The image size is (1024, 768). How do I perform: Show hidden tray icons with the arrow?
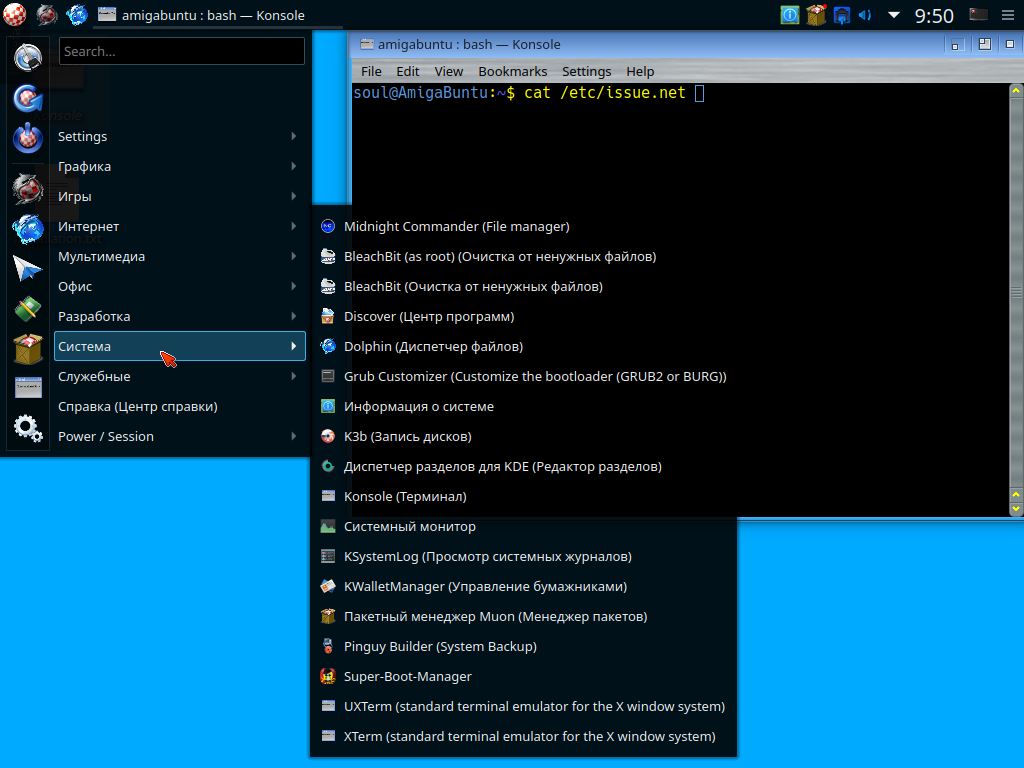coord(894,15)
